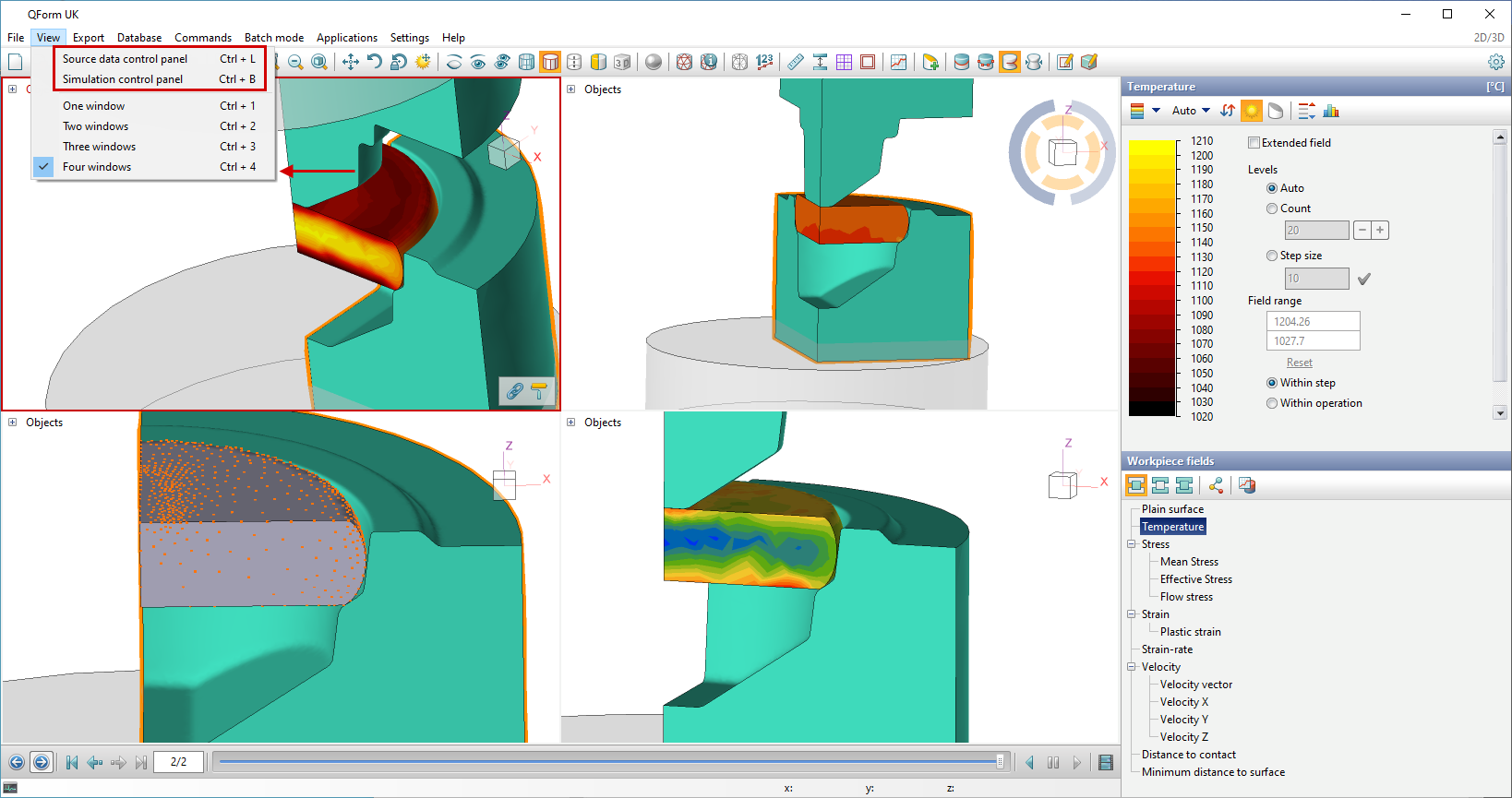Select the Count levels radio button

(x=1272, y=208)
